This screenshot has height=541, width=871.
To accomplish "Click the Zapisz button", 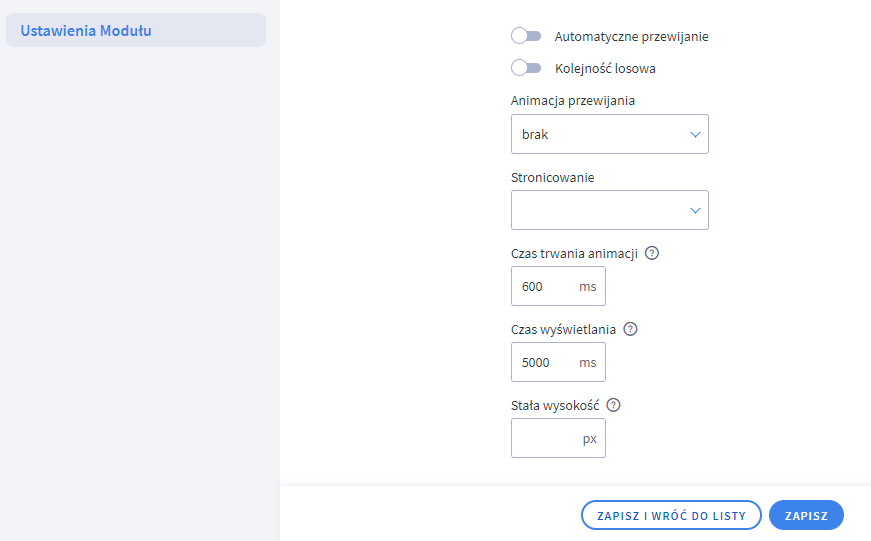I will click(x=806, y=515).
